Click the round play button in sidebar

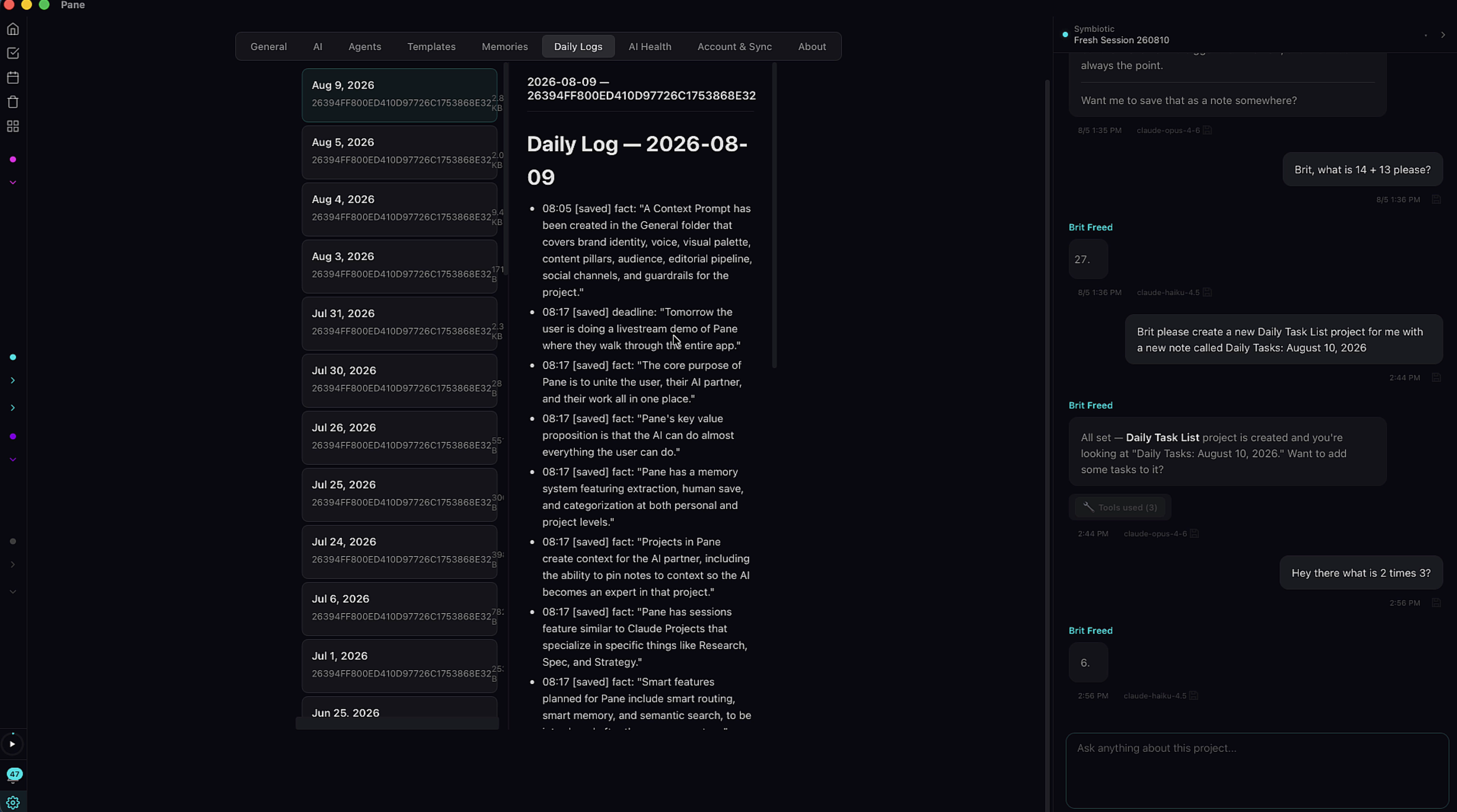click(13, 744)
